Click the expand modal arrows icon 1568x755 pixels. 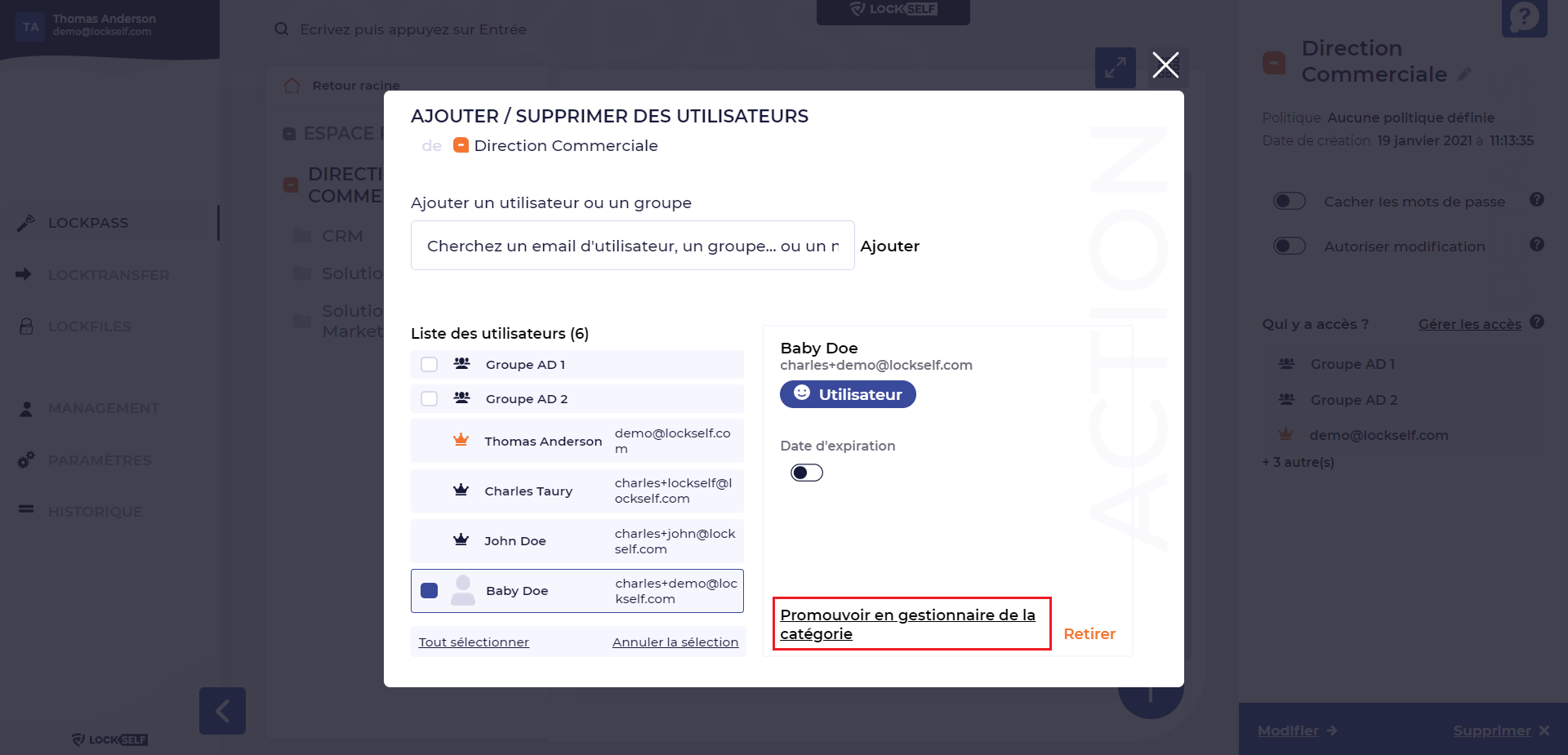coord(1115,68)
